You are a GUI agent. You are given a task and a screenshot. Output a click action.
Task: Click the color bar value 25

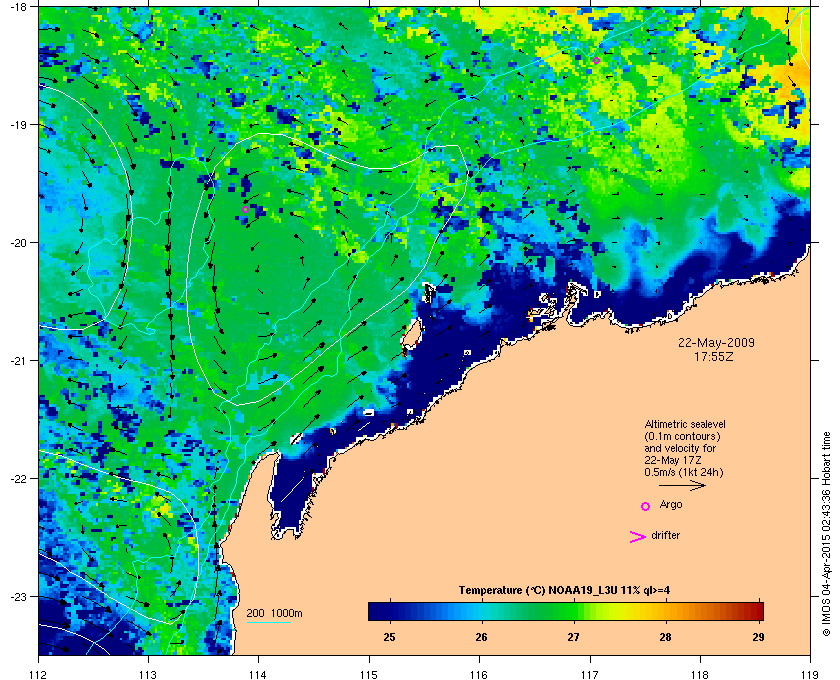click(x=389, y=637)
